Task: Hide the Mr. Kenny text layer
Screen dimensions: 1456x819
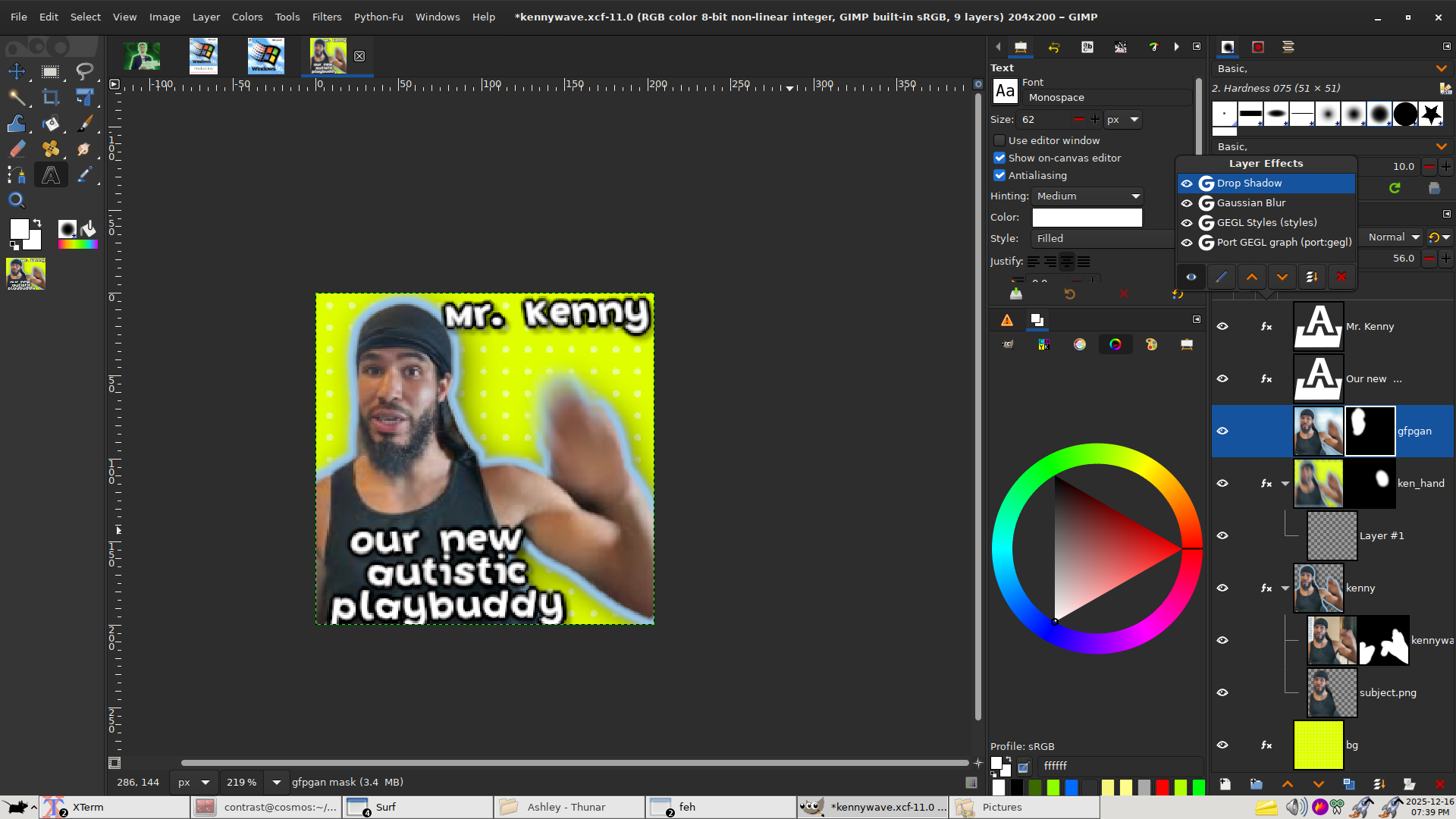Action: [1222, 326]
